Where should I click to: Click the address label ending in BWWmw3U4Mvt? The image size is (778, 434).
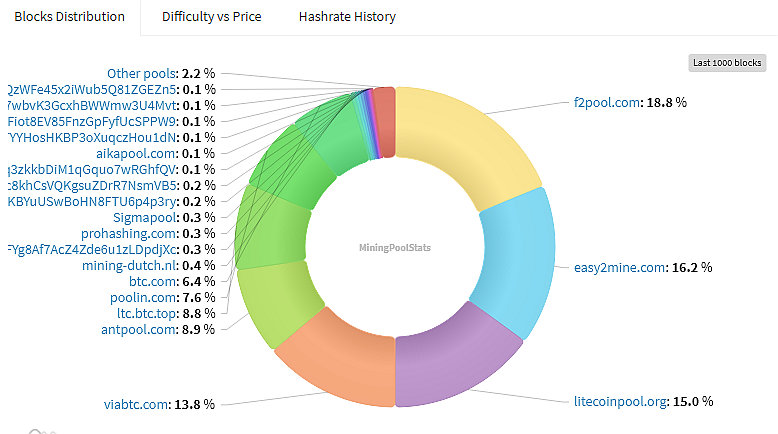92,106
